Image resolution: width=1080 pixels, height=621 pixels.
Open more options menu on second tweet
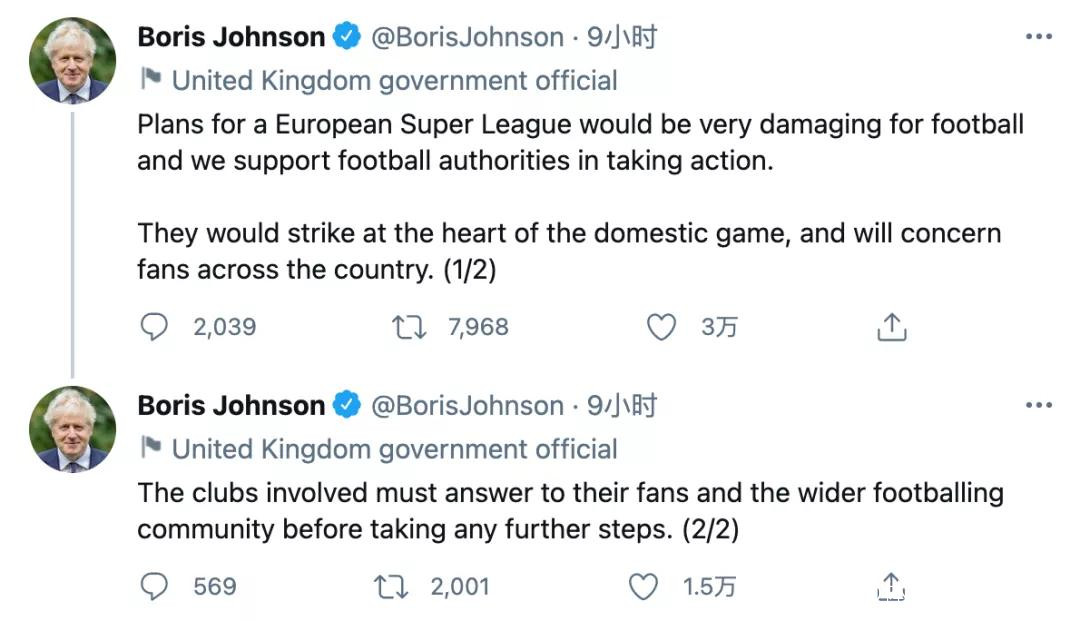tap(1040, 406)
